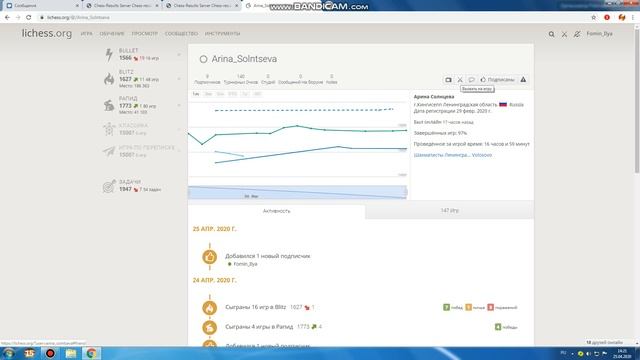Open Rapid (Рапид) rating stats

click(x=142, y=105)
